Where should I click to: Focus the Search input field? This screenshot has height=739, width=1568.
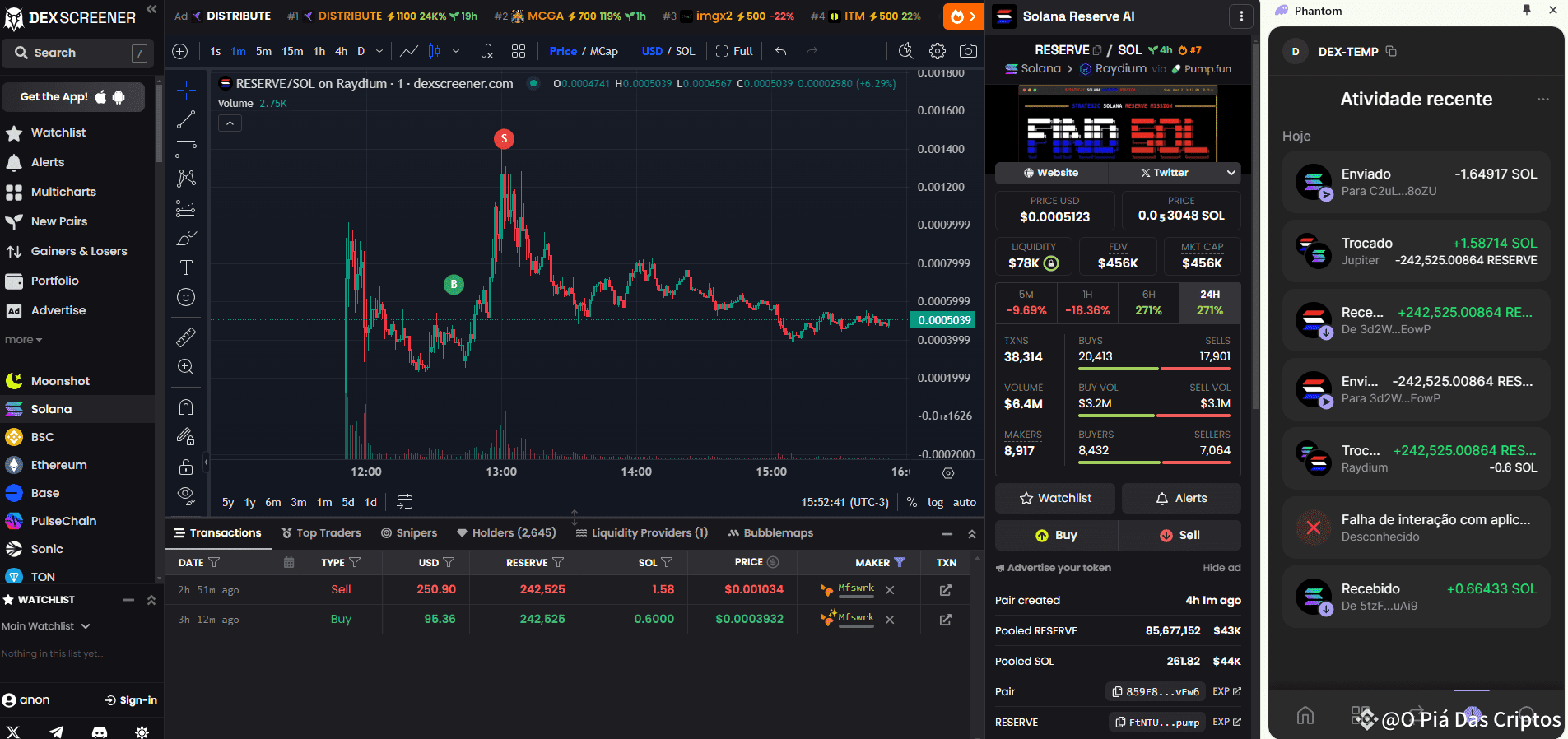tap(77, 53)
